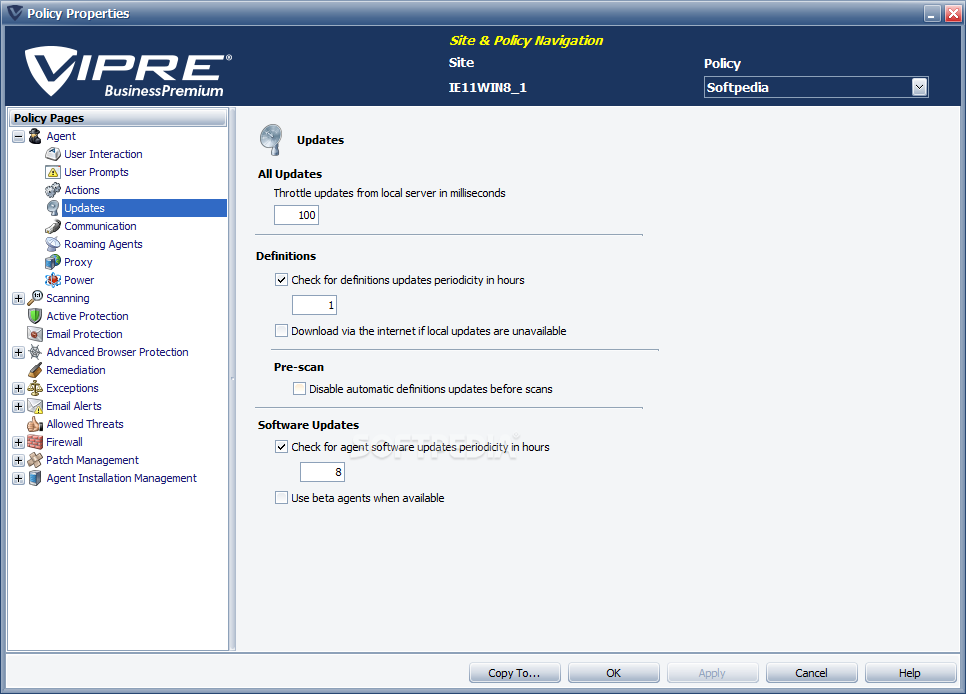The height and width of the screenshot is (694, 966).
Task: Click the Roaming Agents icon
Action: [53, 244]
